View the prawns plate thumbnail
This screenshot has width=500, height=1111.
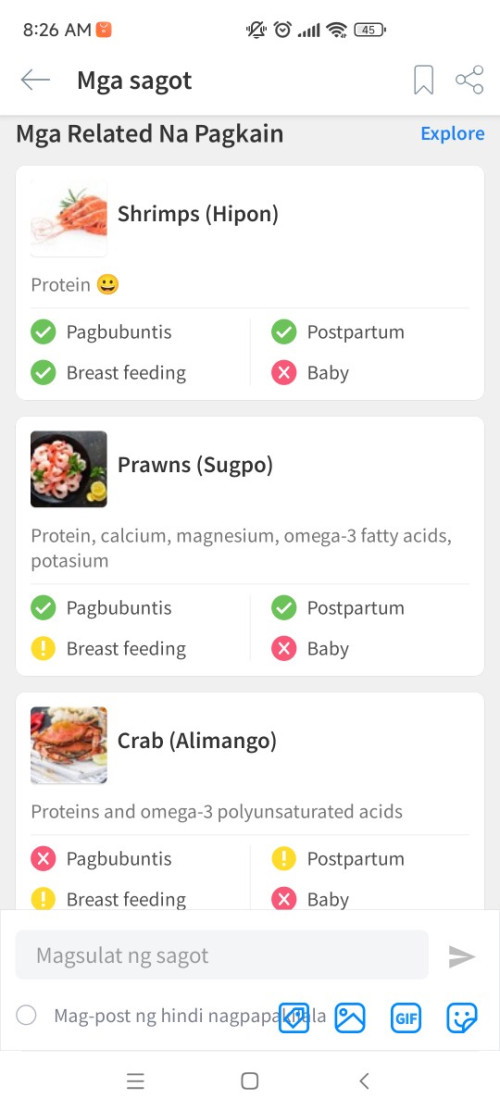coord(69,469)
